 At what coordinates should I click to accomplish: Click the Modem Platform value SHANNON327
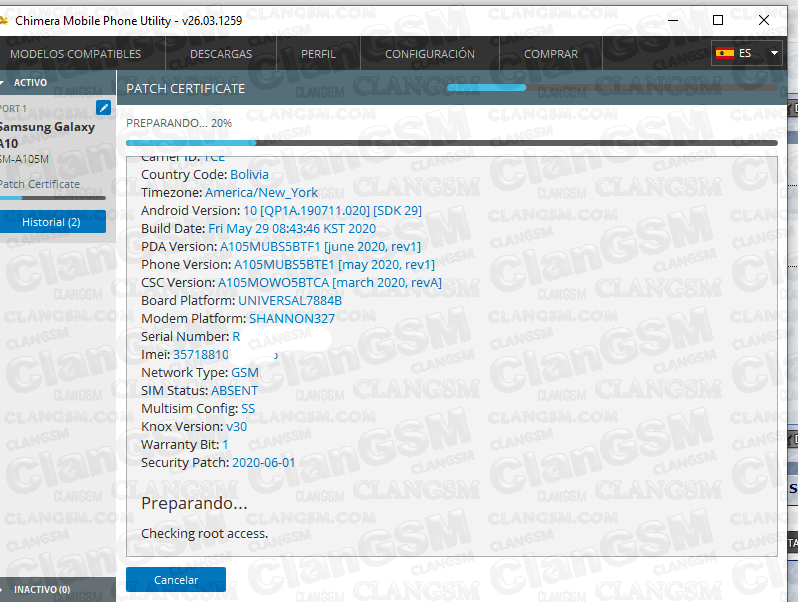[292, 319]
